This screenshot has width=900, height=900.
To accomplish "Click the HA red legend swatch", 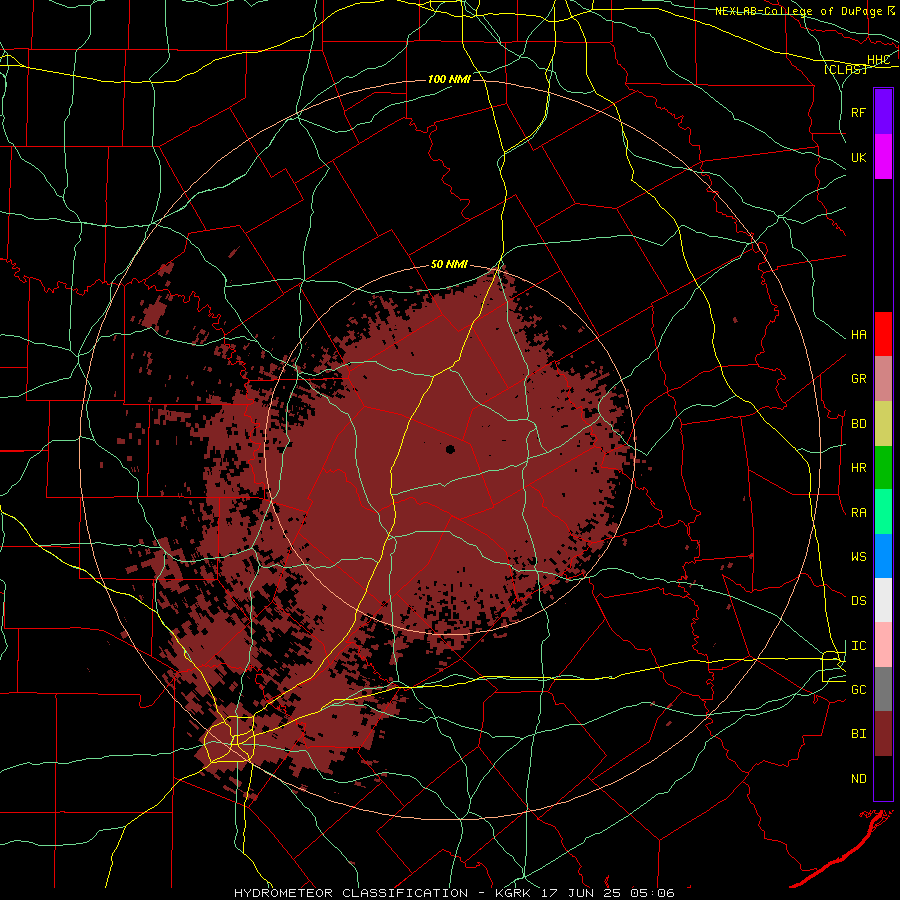I will [883, 334].
